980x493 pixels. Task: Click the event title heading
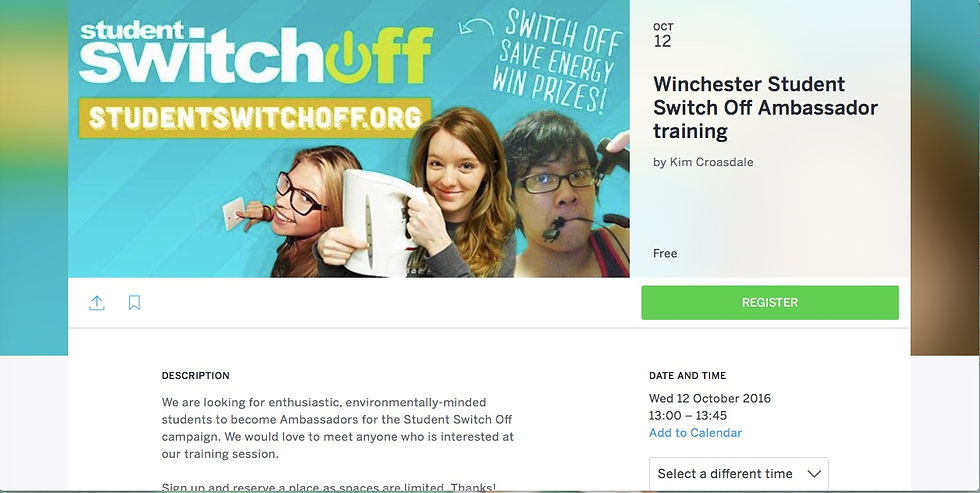[765, 107]
